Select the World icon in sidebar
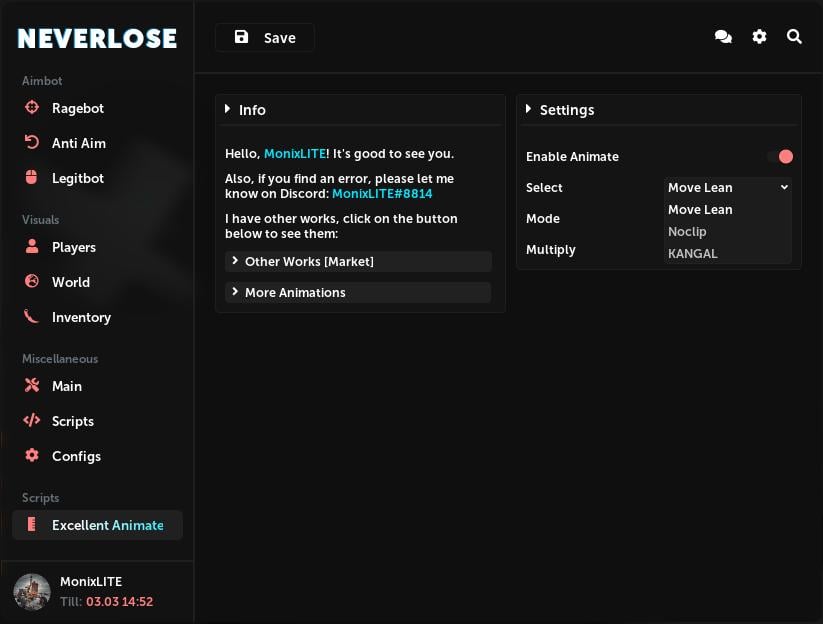Image resolution: width=823 pixels, height=624 pixels. [31, 282]
